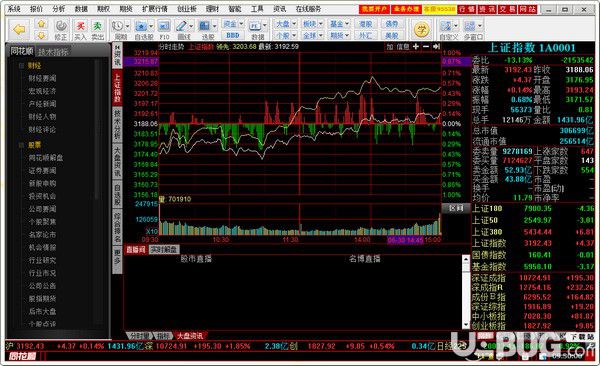Switch to the 技术指标 tab

[x=53, y=52]
